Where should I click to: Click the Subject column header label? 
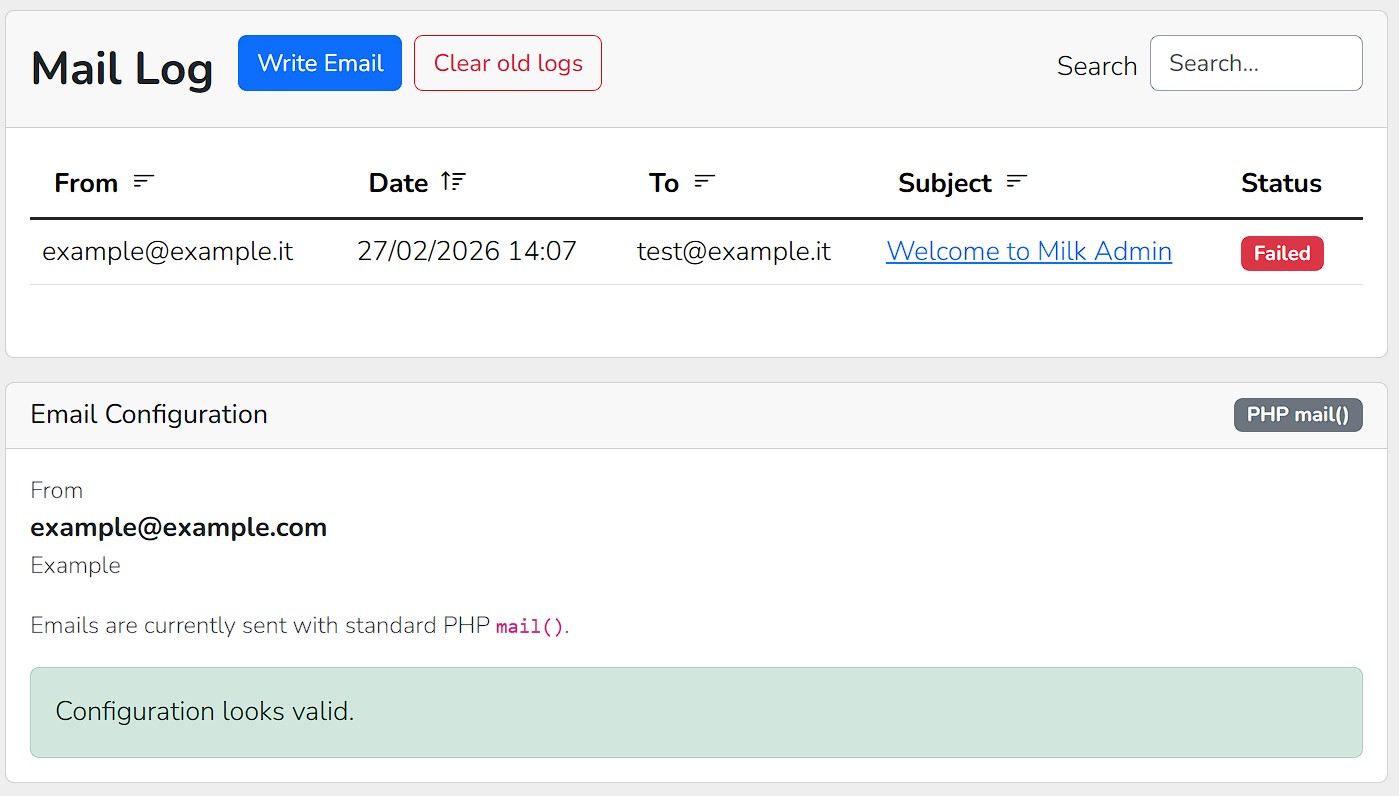(945, 183)
